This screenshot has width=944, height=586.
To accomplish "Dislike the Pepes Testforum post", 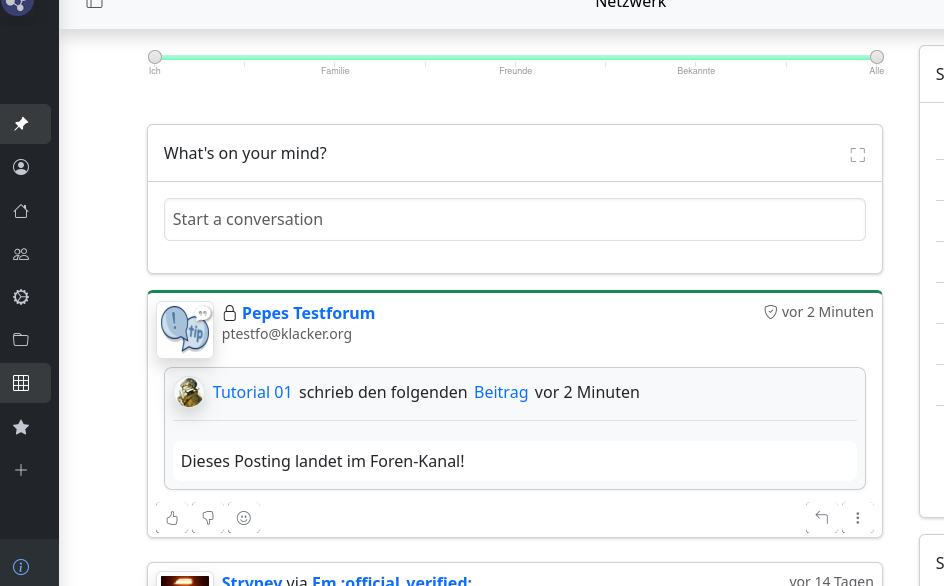I will (x=208, y=518).
